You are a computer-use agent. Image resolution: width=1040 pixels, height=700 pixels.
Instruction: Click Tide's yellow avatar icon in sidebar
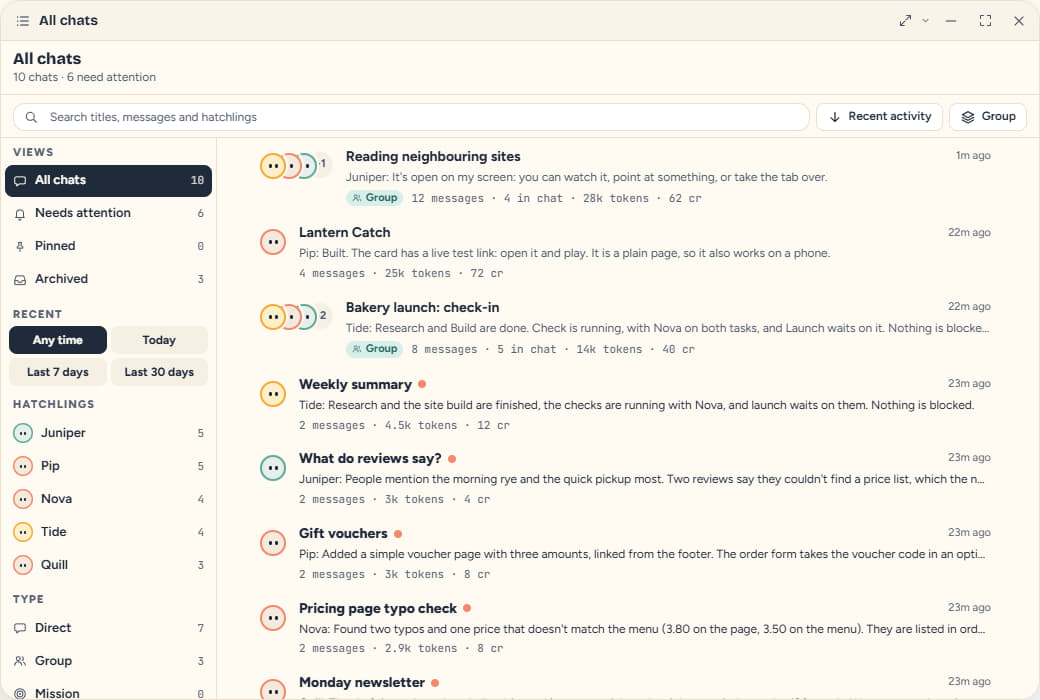[x=23, y=532]
